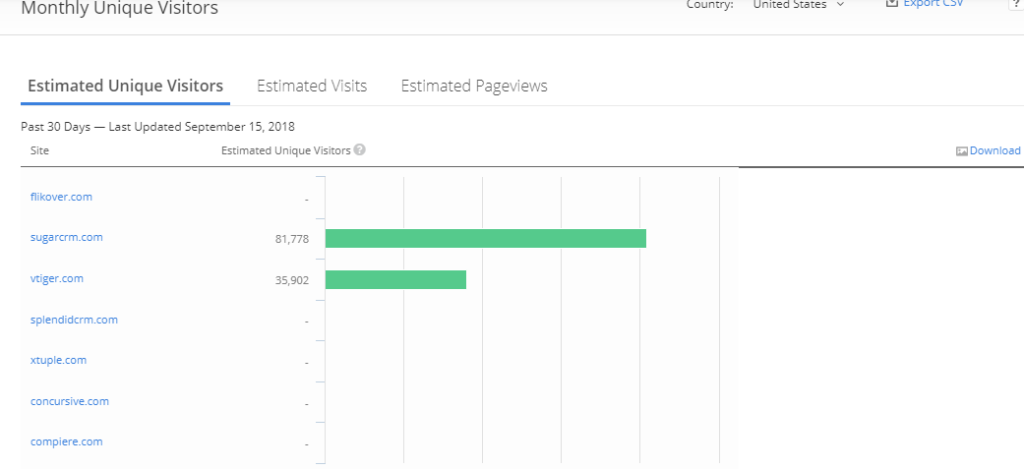The width and height of the screenshot is (1024, 469).
Task: Open the compiere.com link
Action: (x=66, y=442)
